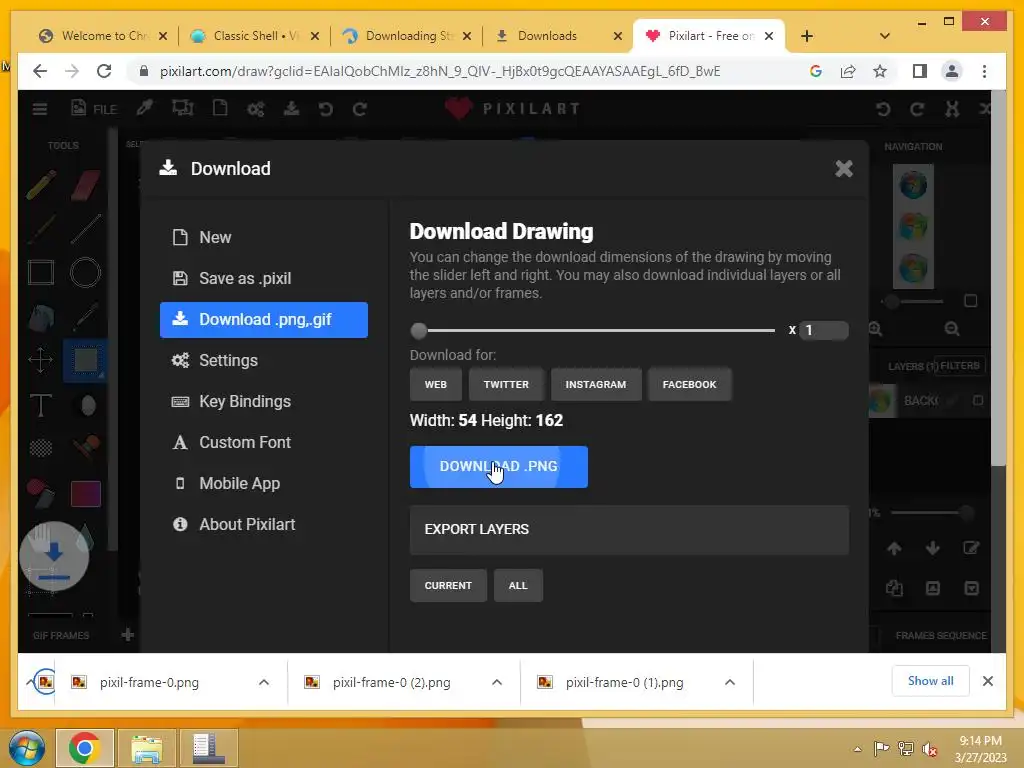Select the Circle tool
This screenshot has width=1024, height=768.
[86, 272]
